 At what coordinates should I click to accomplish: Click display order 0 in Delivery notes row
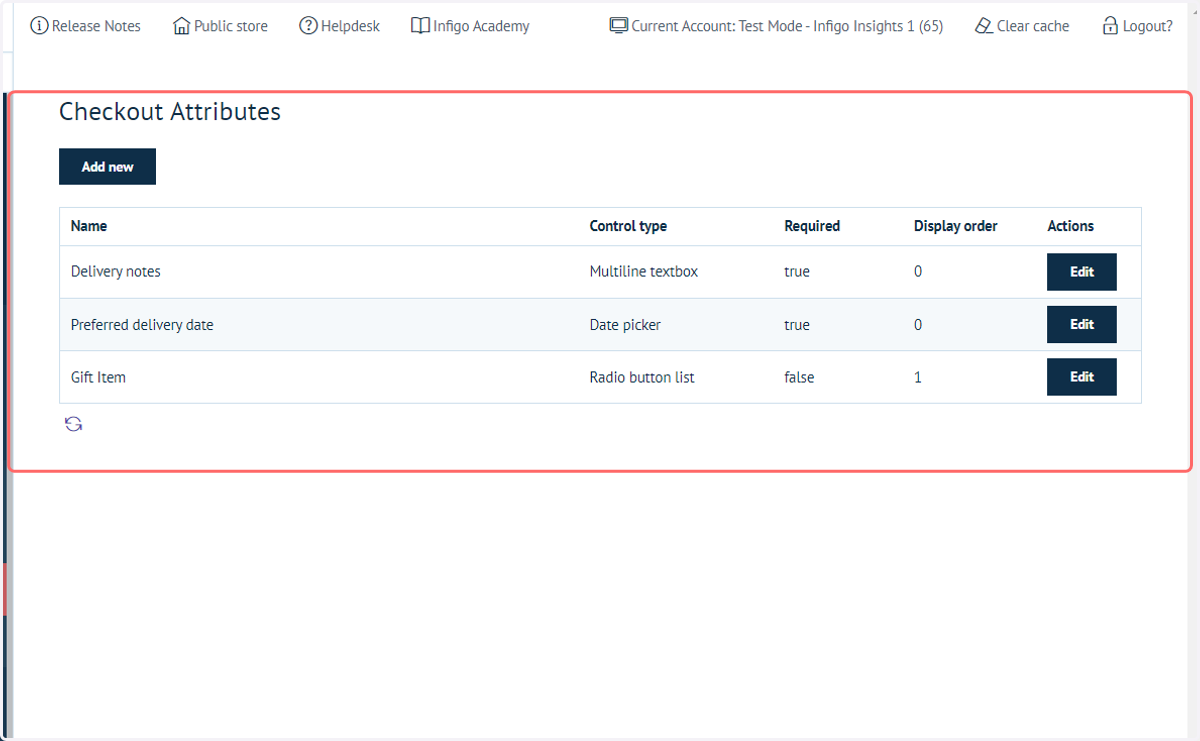tap(918, 272)
